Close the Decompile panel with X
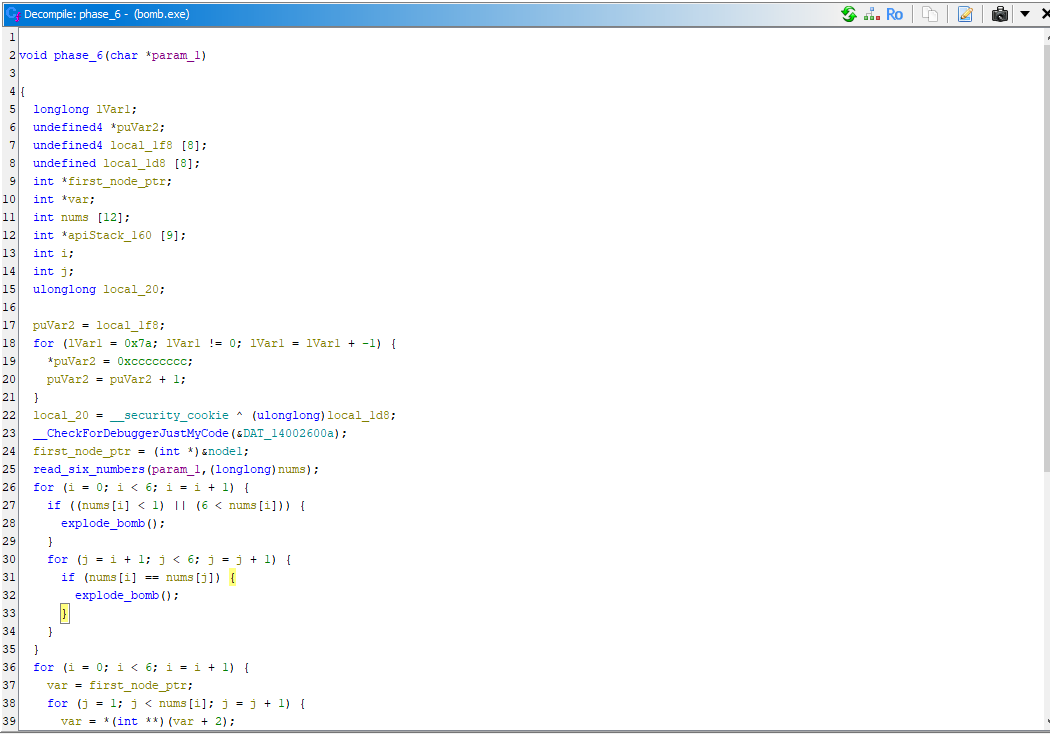The height and width of the screenshot is (734, 1050). click(1042, 14)
